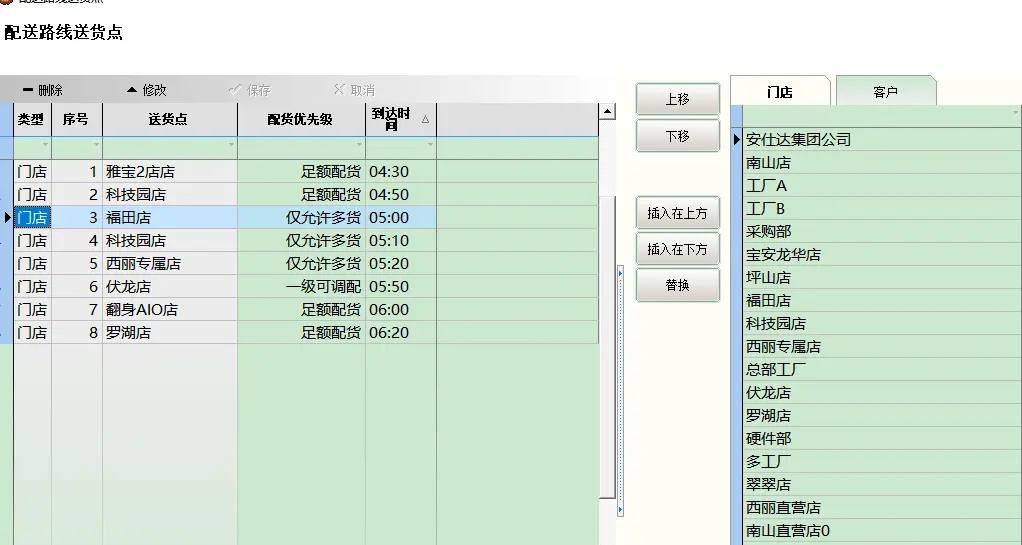Click the 配货优先级 column header
Image resolution: width=1022 pixels, height=545 pixels.
coord(302,119)
